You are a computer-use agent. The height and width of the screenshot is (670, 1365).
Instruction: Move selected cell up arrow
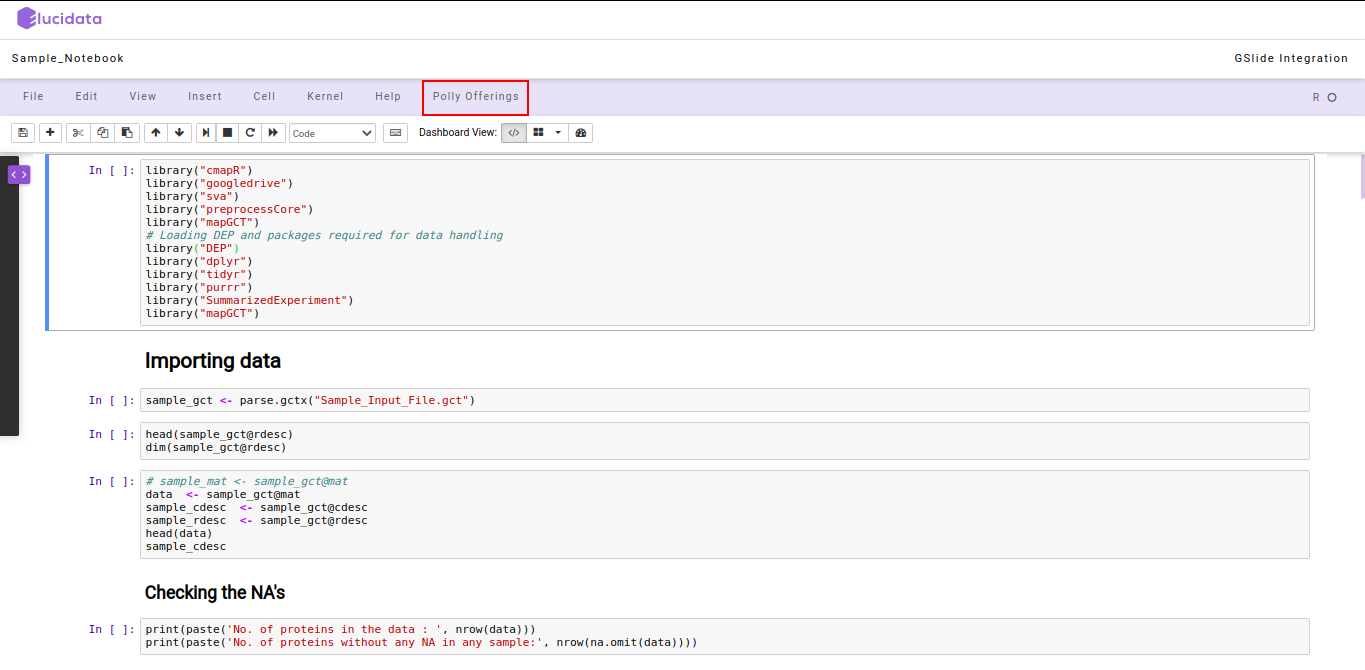coord(155,132)
